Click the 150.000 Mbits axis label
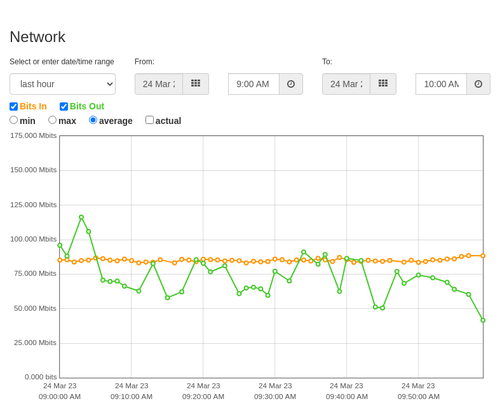This screenshot has height=403, width=500. click(x=33, y=170)
